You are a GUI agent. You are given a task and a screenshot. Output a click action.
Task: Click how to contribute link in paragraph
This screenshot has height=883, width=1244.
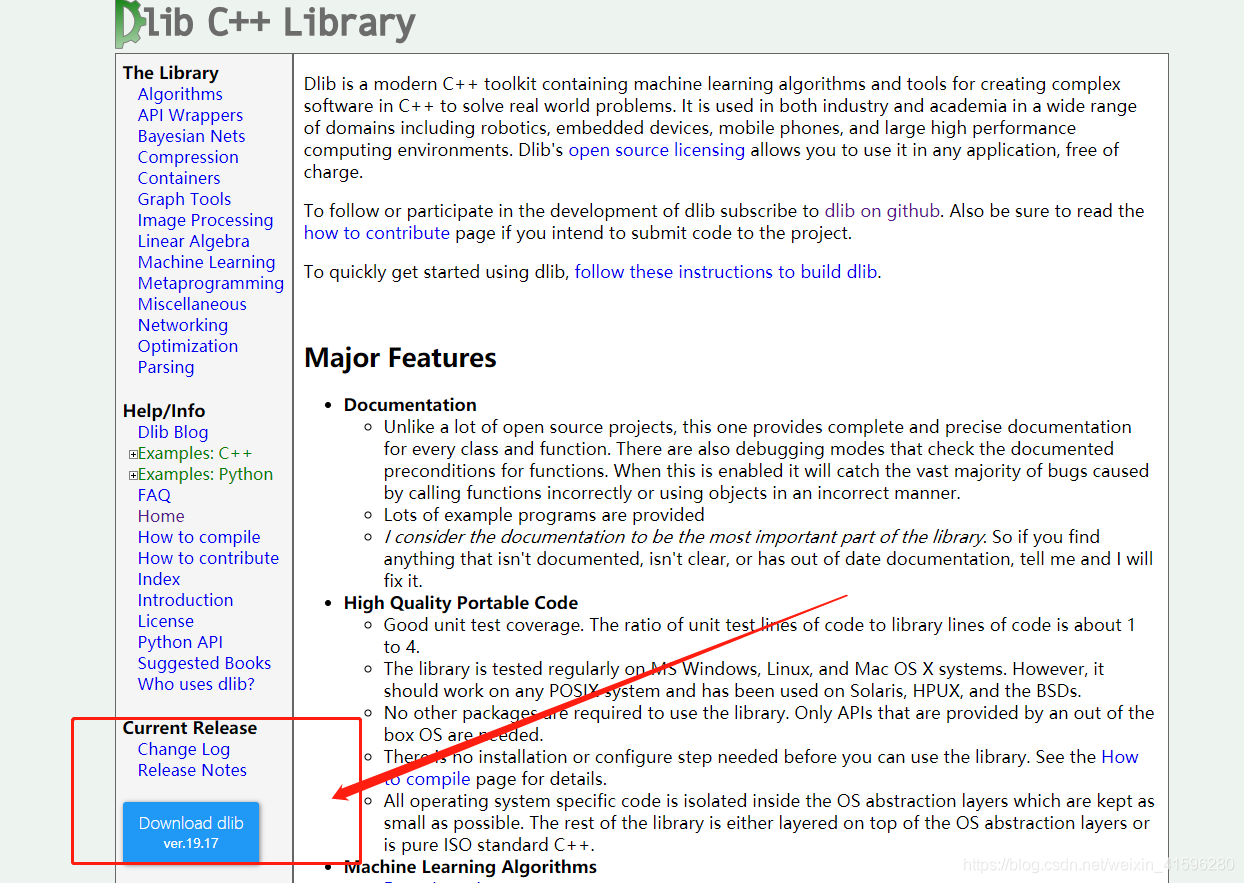[377, 233]
